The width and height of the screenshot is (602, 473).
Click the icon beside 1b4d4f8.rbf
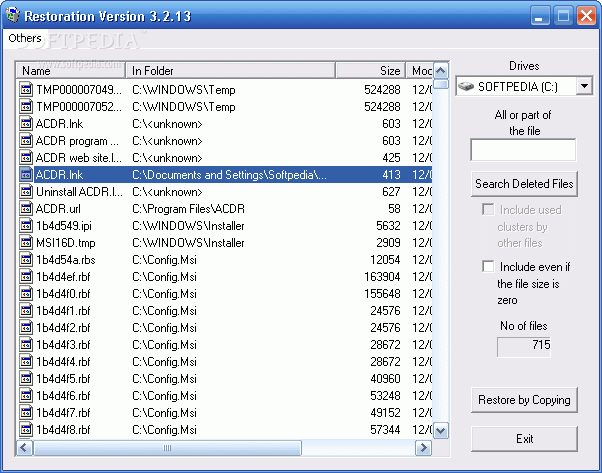click(x=26, y=430)
